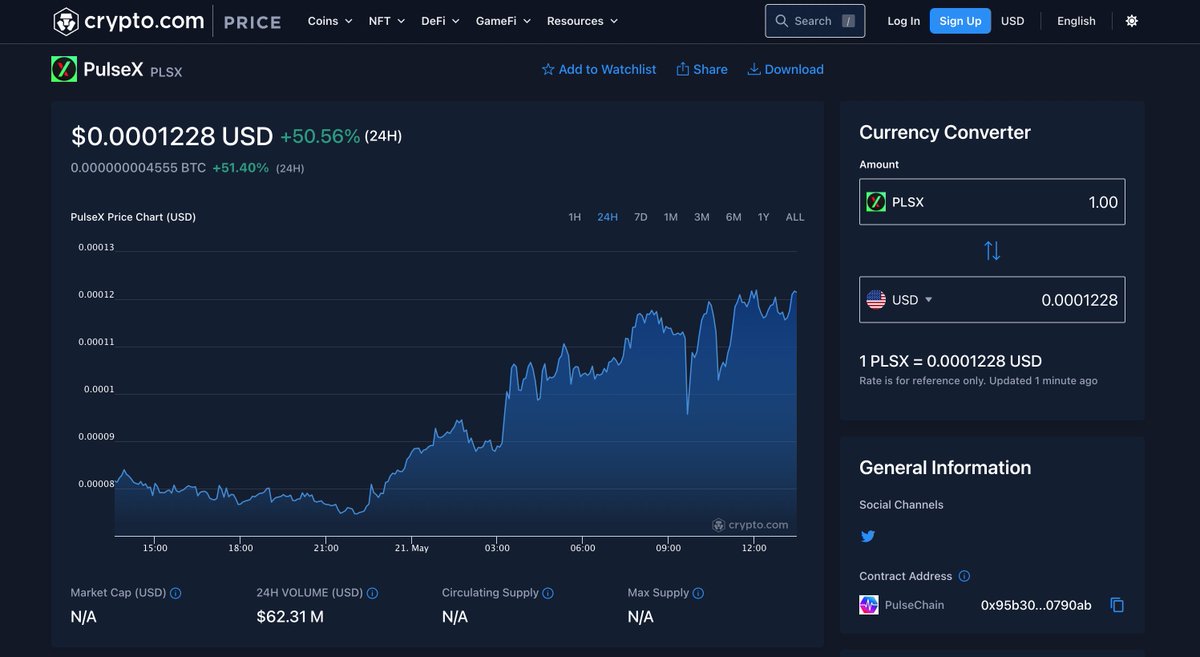Viewport: 1200px width, 657px height.
Task: Click the PRICE header label
Action: coord(253,21)
